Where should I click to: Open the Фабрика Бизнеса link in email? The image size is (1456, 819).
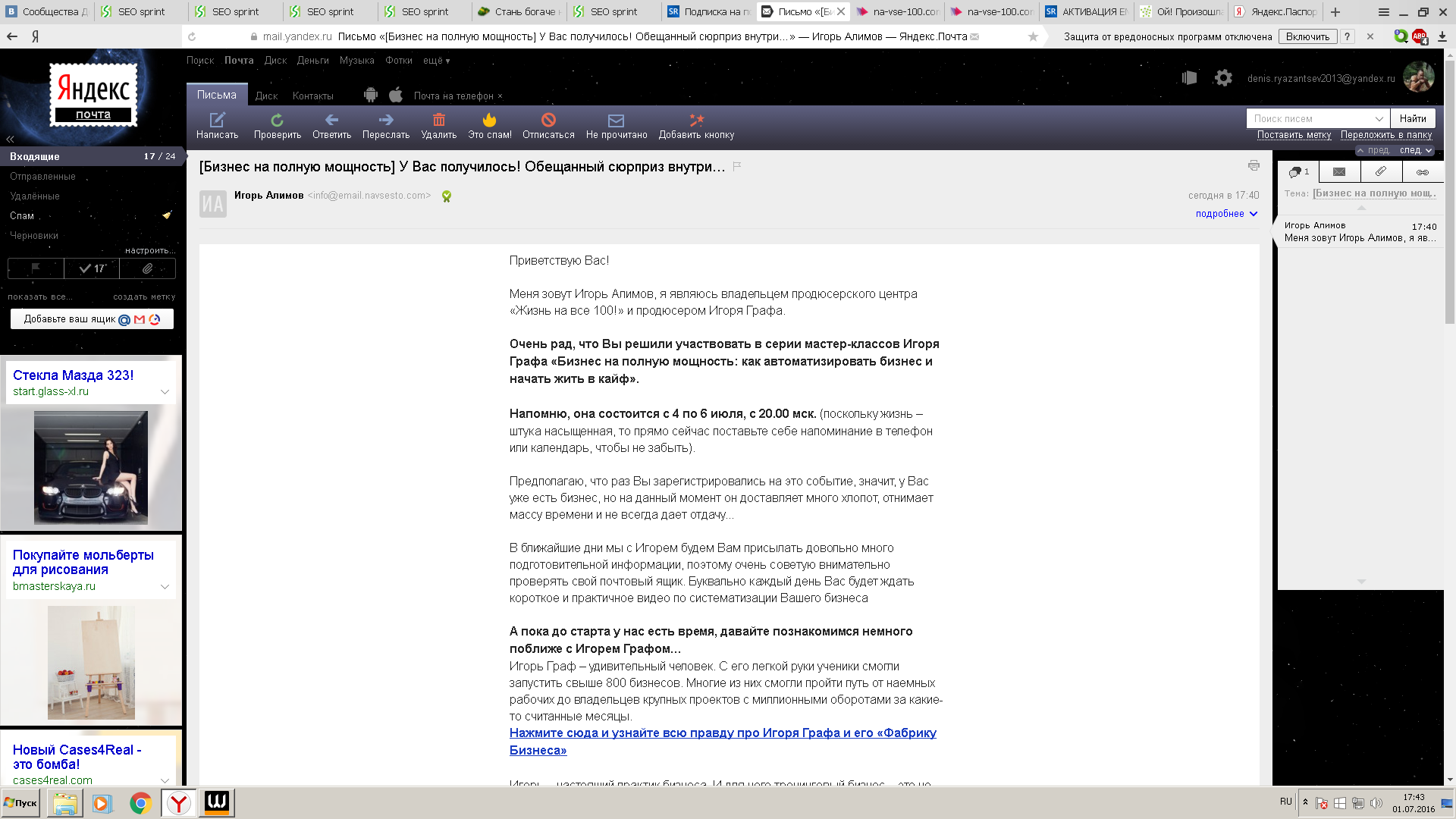point(723,742)
